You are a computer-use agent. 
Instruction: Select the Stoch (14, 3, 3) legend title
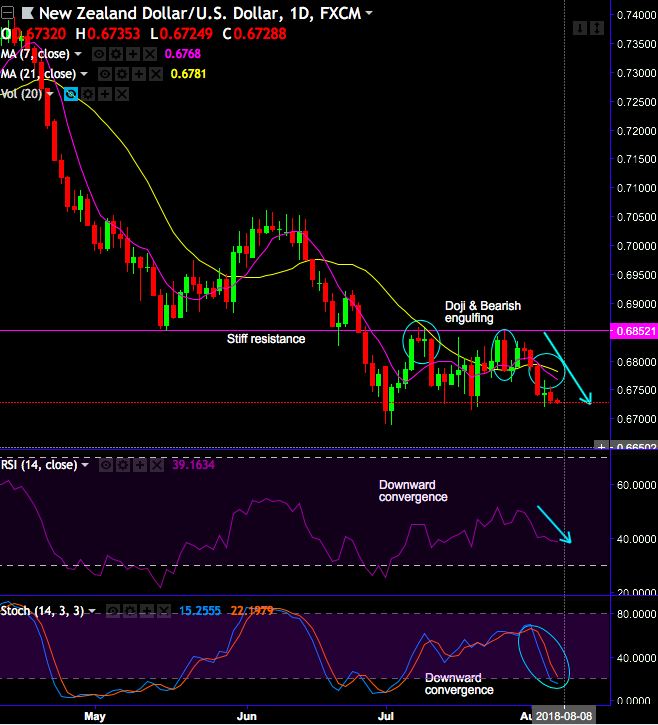point(43,611)
